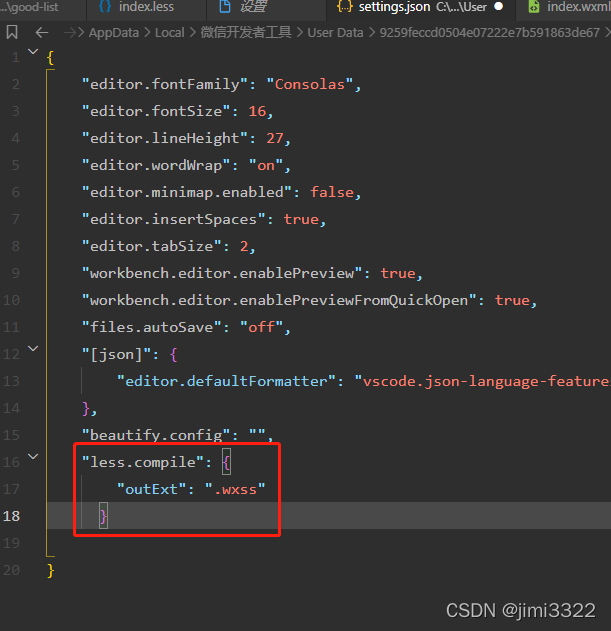Click the "[json]" key

[x=116, y=355]
